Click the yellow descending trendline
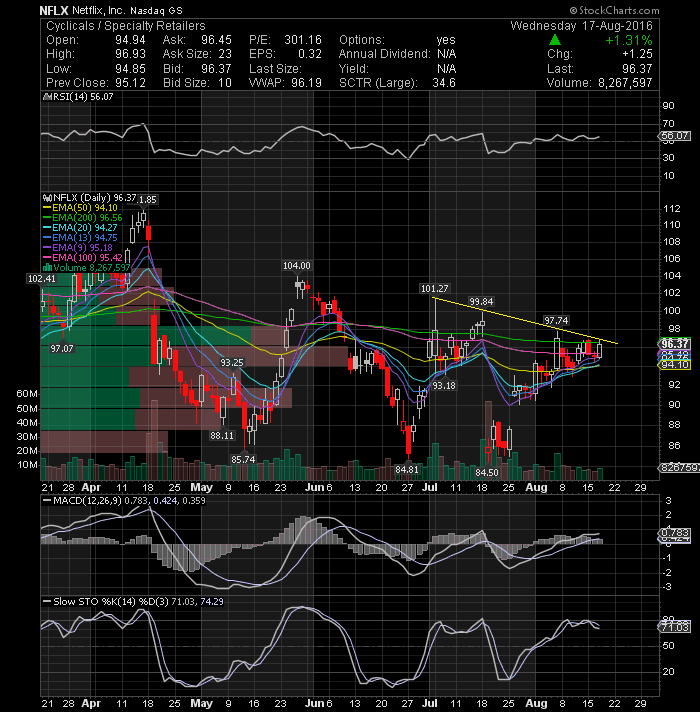700x712 pixels. click(525, 321)
